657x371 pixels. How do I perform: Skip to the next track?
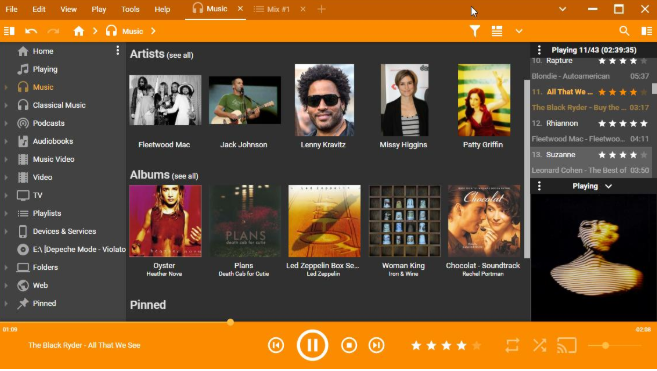pyautogui.click(x=376, y=345)
